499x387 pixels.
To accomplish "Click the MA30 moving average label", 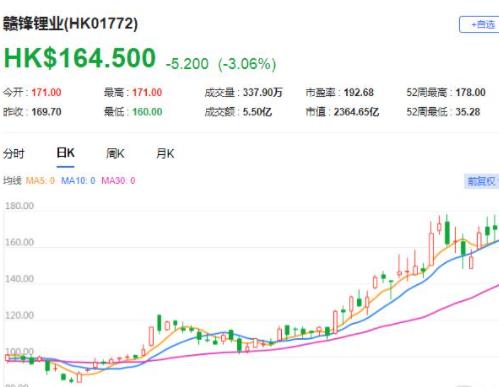I will (x=118, y=181).
